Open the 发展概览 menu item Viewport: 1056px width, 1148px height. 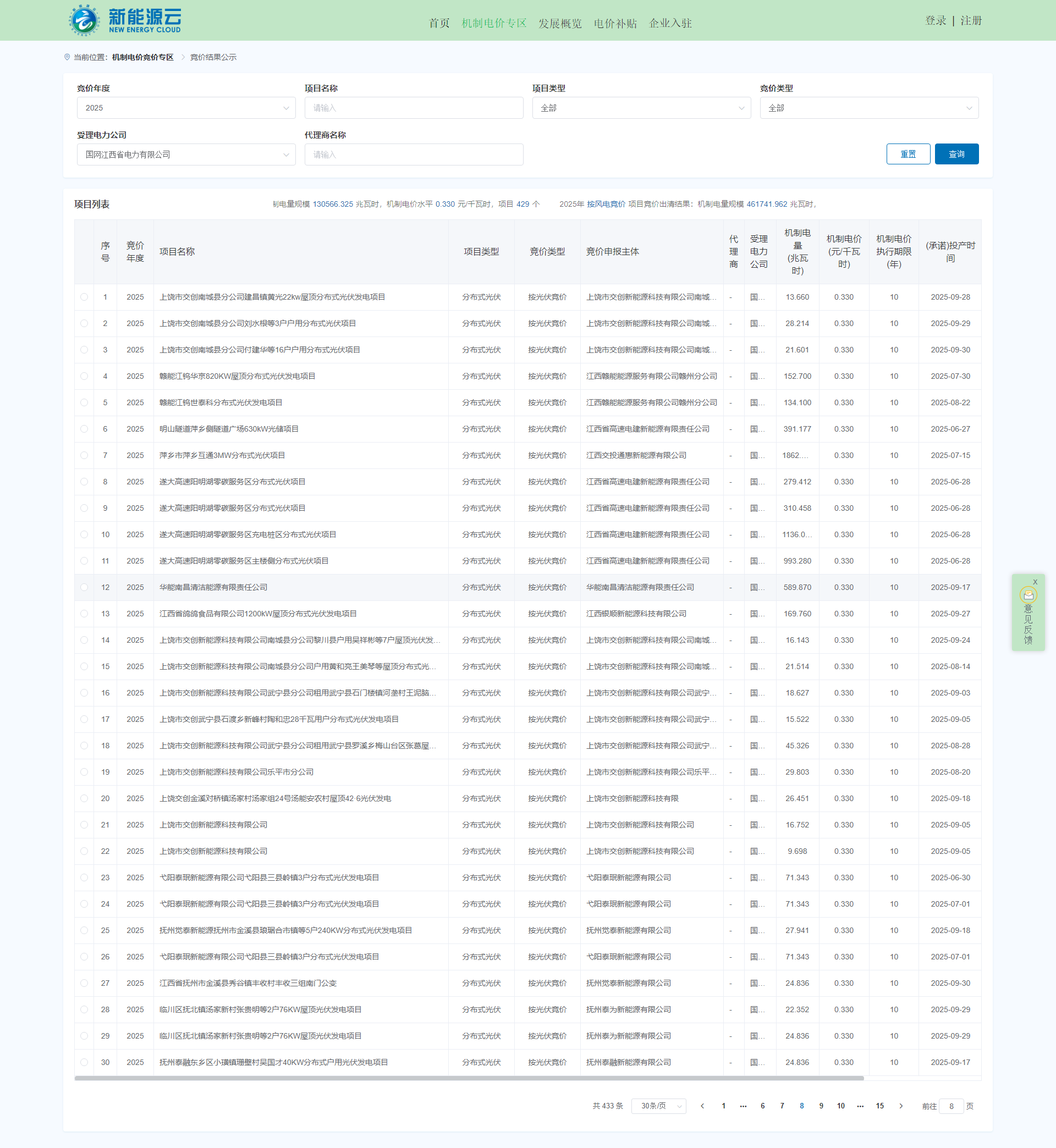click(559, 24)
